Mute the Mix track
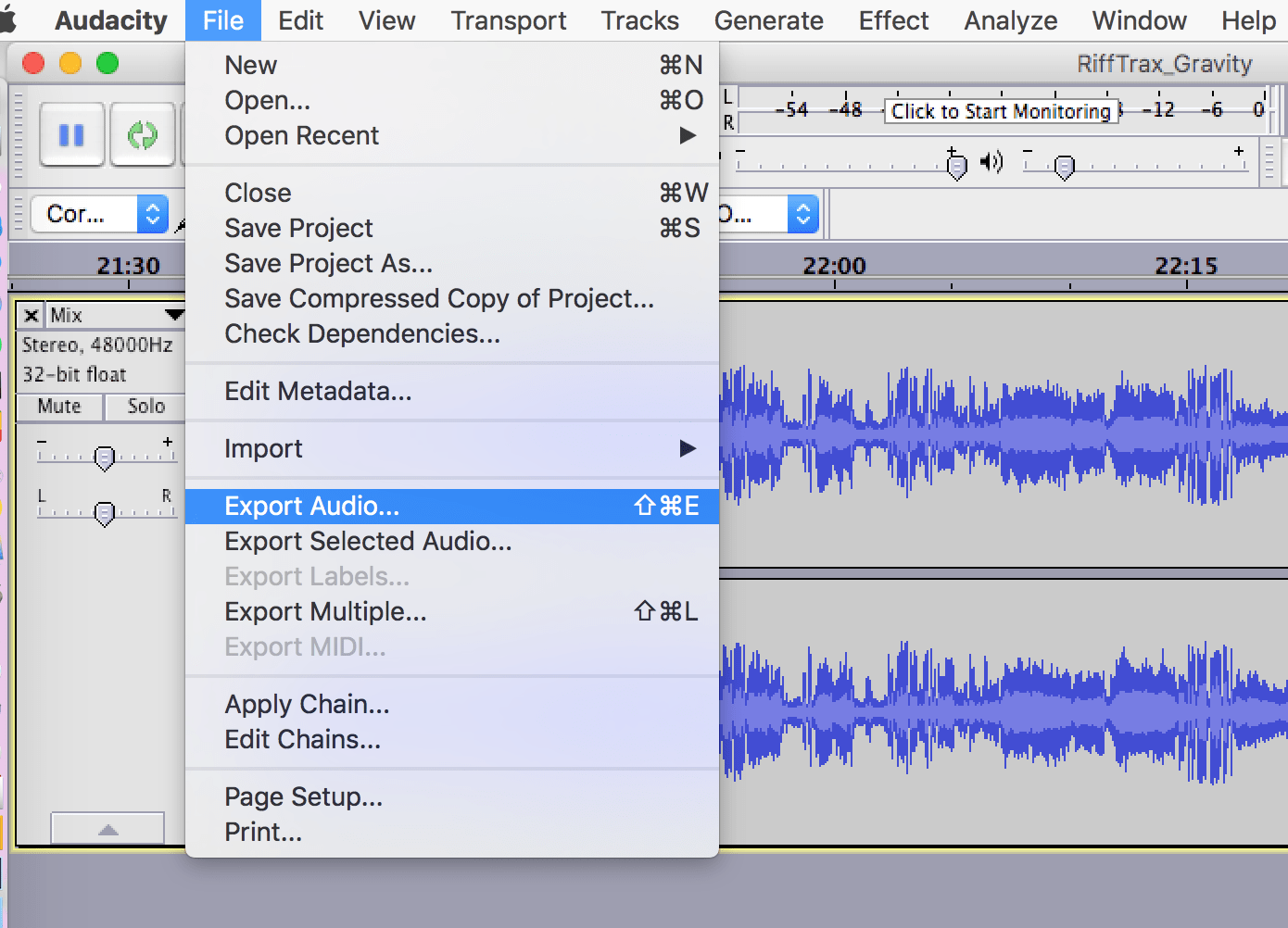 click(57, 407)
